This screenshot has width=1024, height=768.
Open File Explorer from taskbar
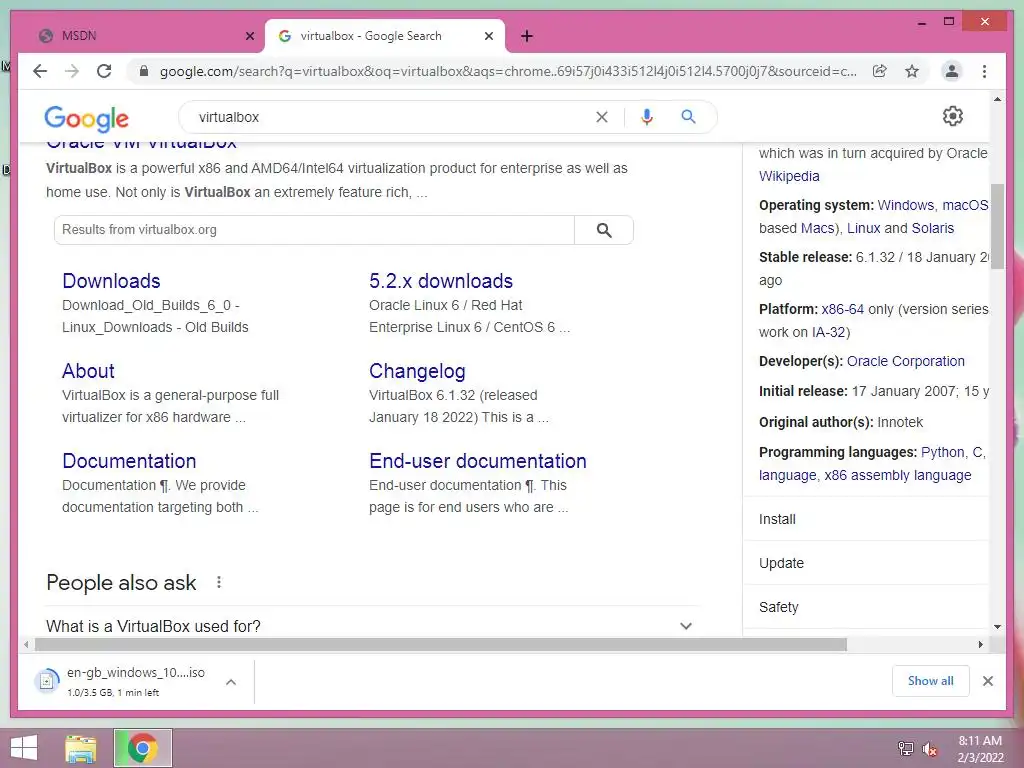(x=81, y=748)
